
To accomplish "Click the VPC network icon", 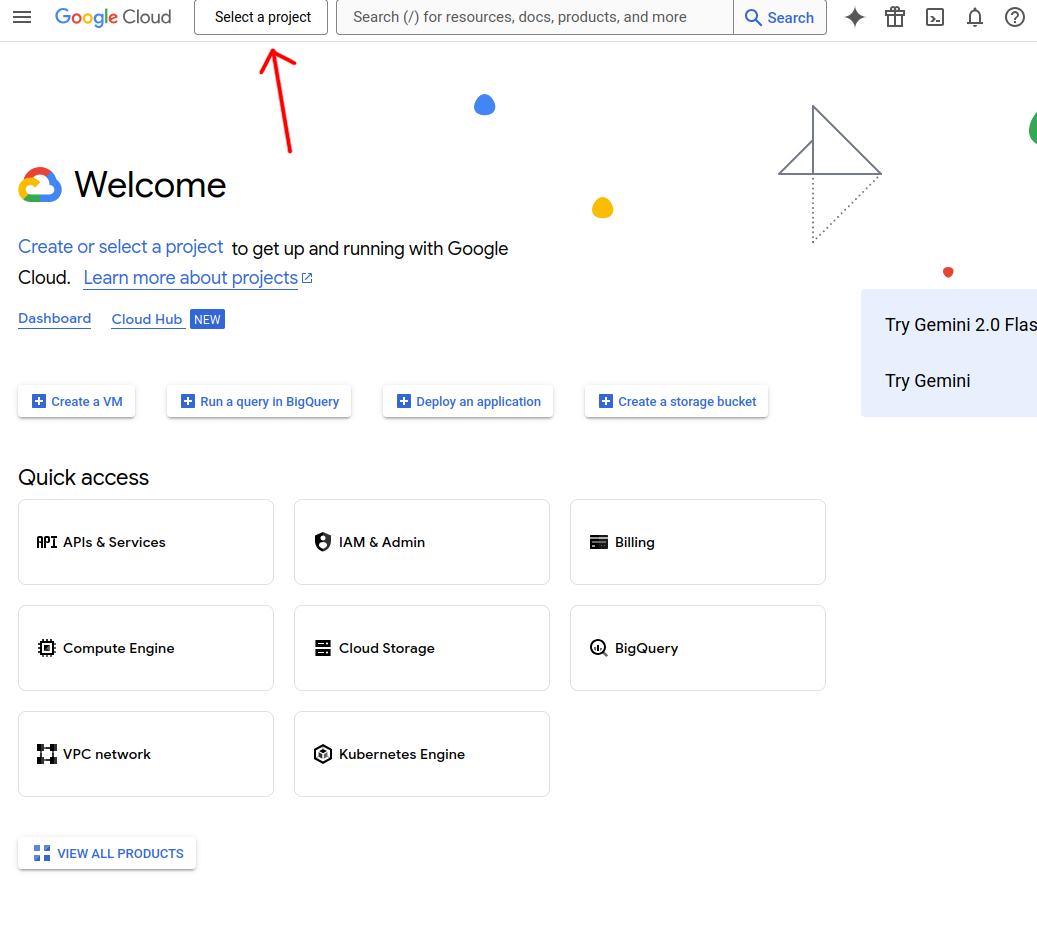I will (x=46, y=754).
